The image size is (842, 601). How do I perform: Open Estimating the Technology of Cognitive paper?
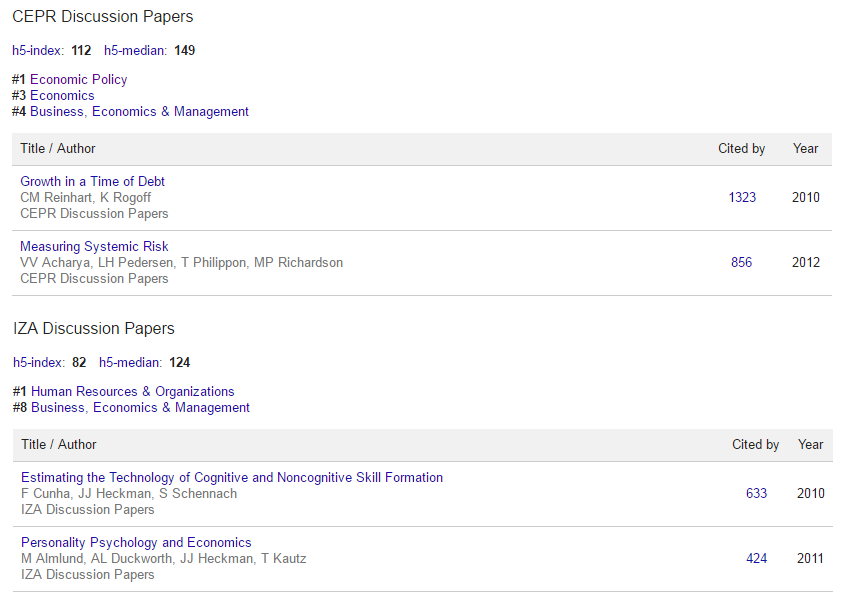click(x=232, y=477)
